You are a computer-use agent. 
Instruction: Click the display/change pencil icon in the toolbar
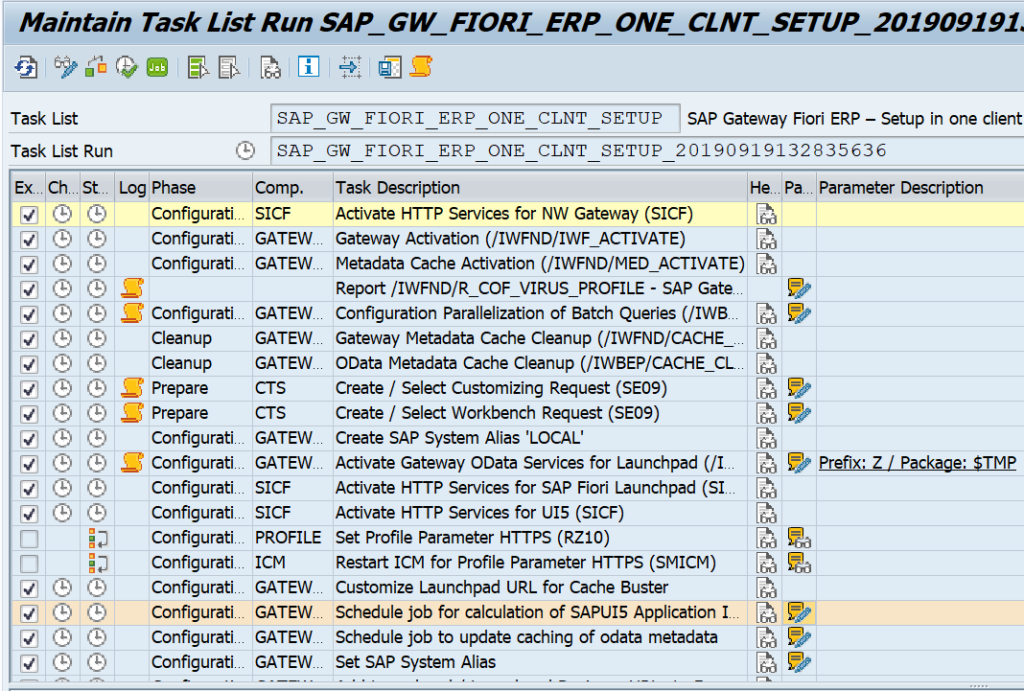click(x=64, y=68)
